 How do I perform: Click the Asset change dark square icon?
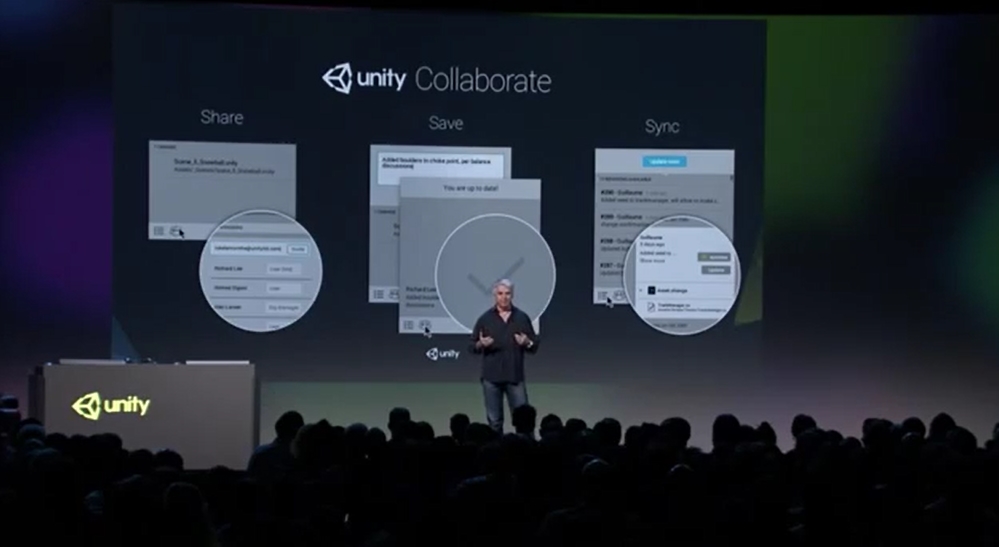pyautogui.click(x=652, y=290)
